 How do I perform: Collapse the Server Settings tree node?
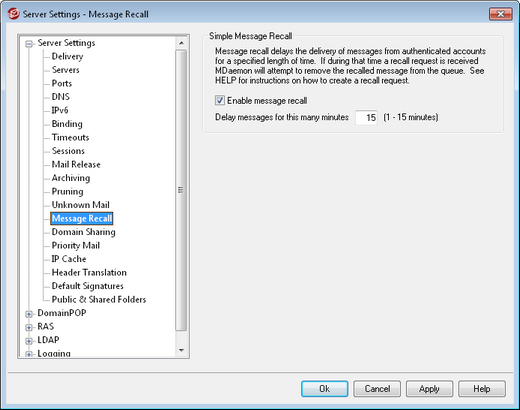(29, 44)
